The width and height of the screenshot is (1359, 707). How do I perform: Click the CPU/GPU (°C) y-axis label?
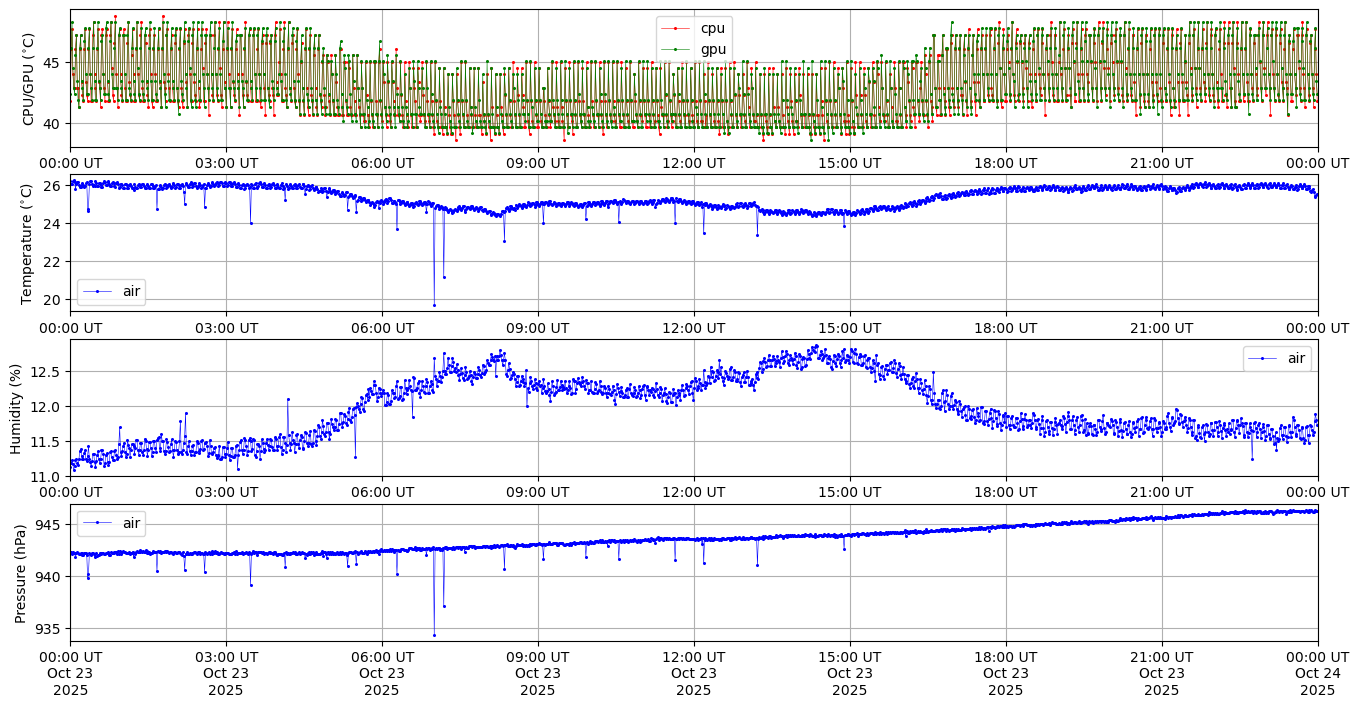(x=28, y=79)
